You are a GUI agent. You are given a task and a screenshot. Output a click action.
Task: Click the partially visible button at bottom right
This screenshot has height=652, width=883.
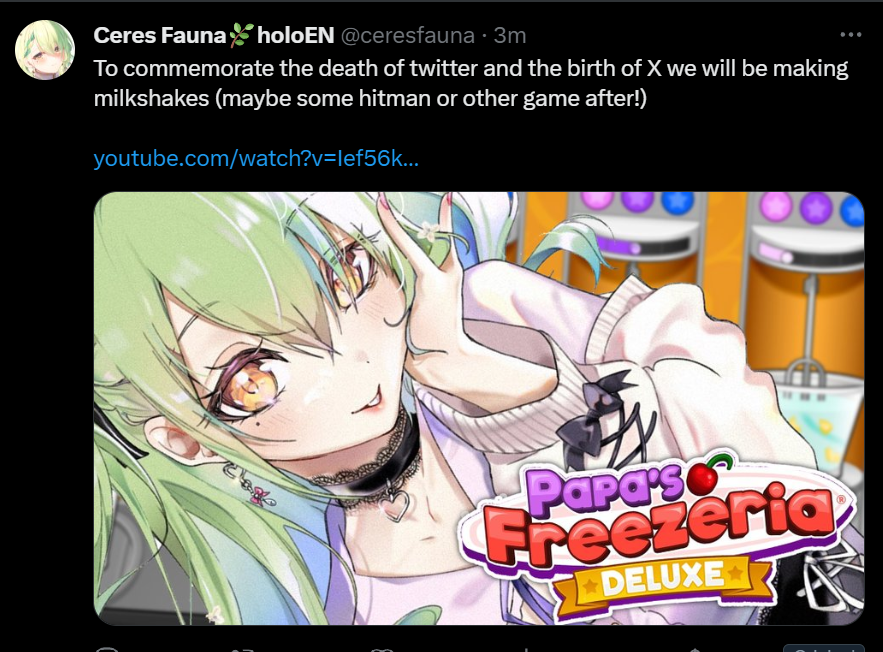[823, 648]
